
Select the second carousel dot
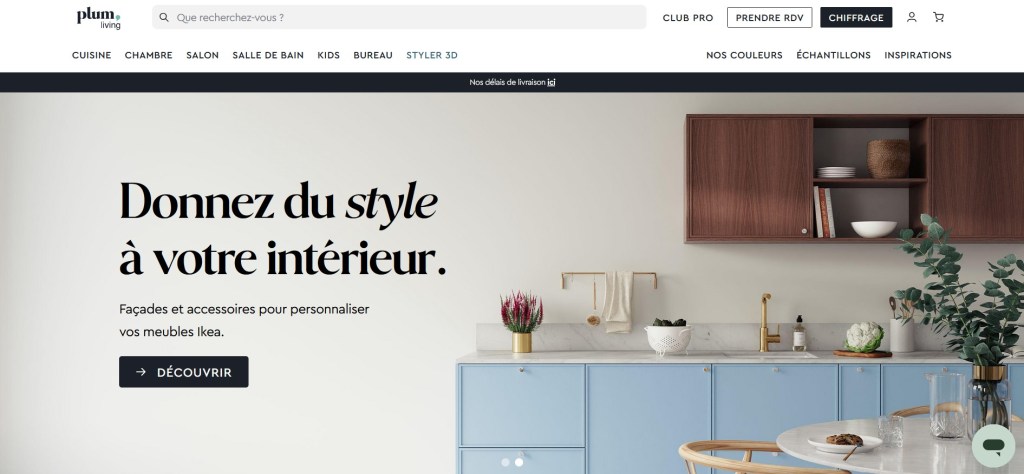point(519,462)
